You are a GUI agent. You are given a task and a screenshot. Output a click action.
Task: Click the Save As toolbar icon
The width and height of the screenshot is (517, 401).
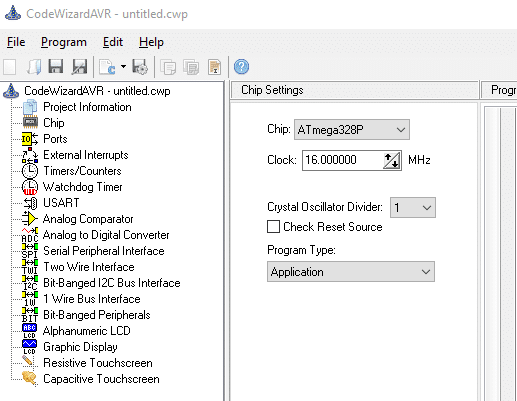pos(80,66)
